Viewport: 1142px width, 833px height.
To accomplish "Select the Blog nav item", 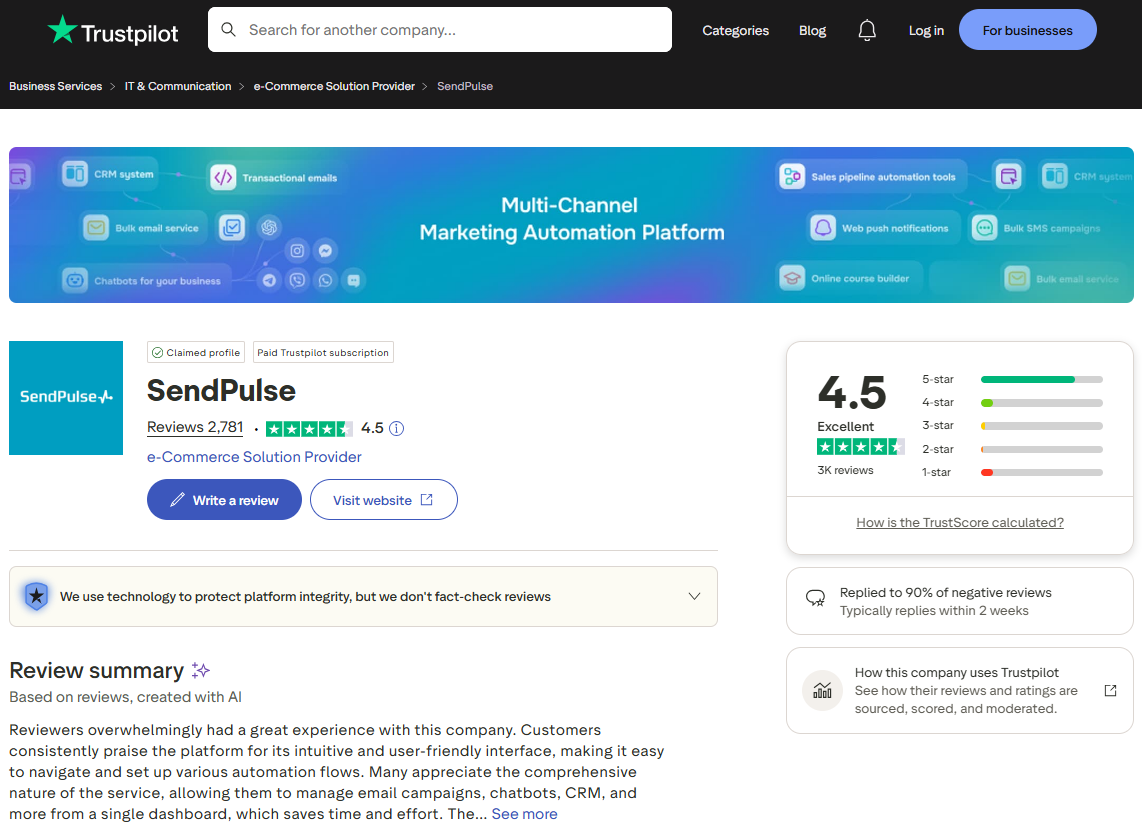I will click(812, 30).
